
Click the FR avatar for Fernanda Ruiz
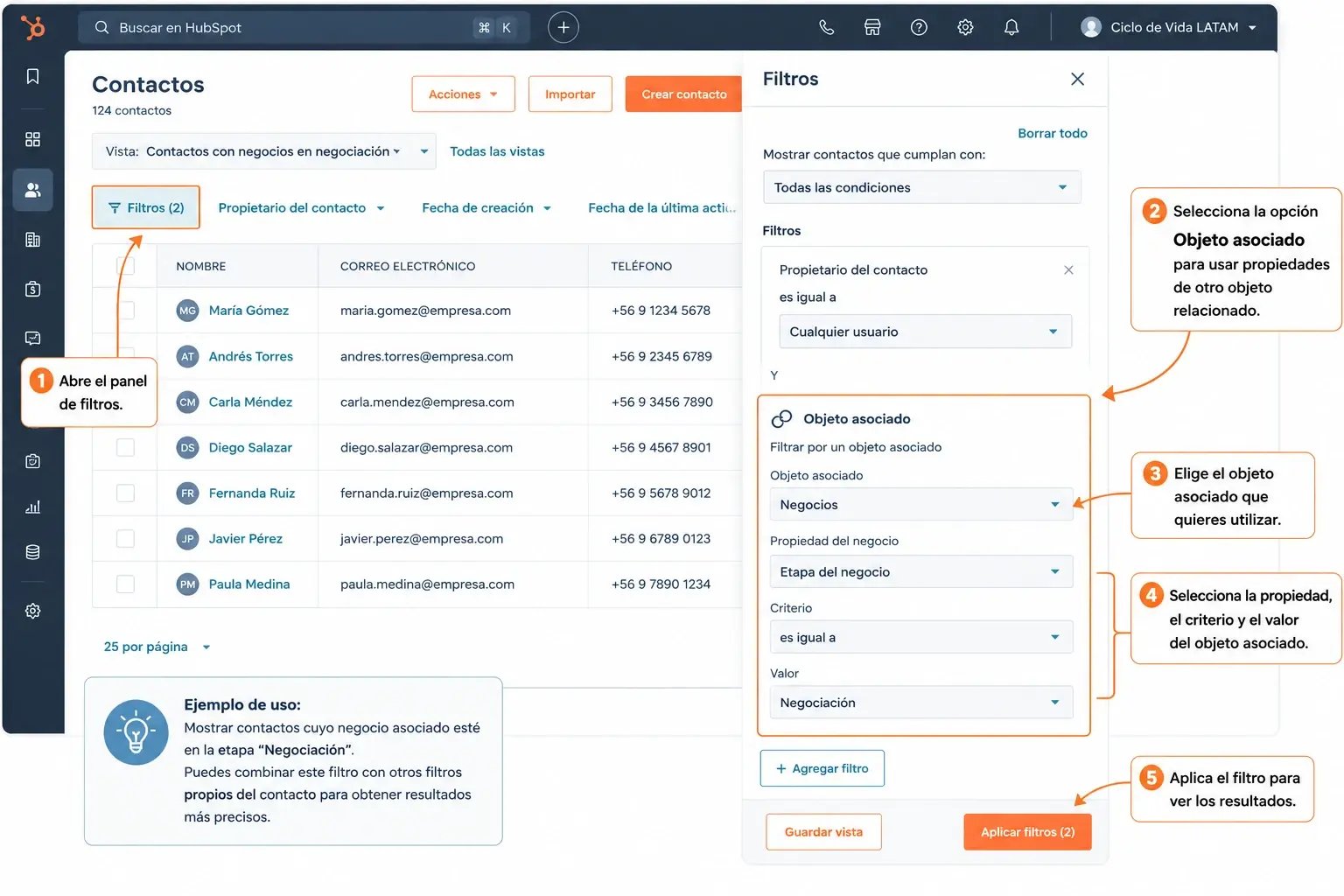coord(187,493)
